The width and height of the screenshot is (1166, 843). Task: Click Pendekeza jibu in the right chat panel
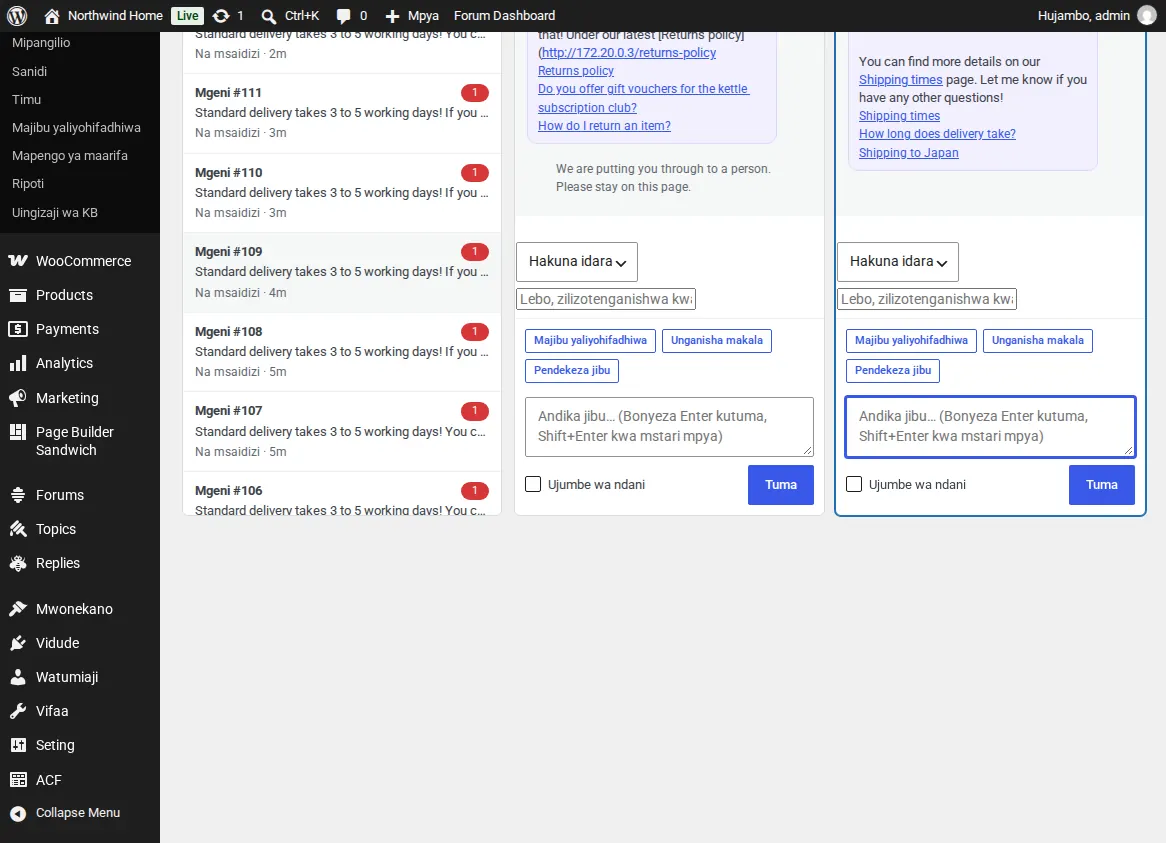click(x=893, y=370)
